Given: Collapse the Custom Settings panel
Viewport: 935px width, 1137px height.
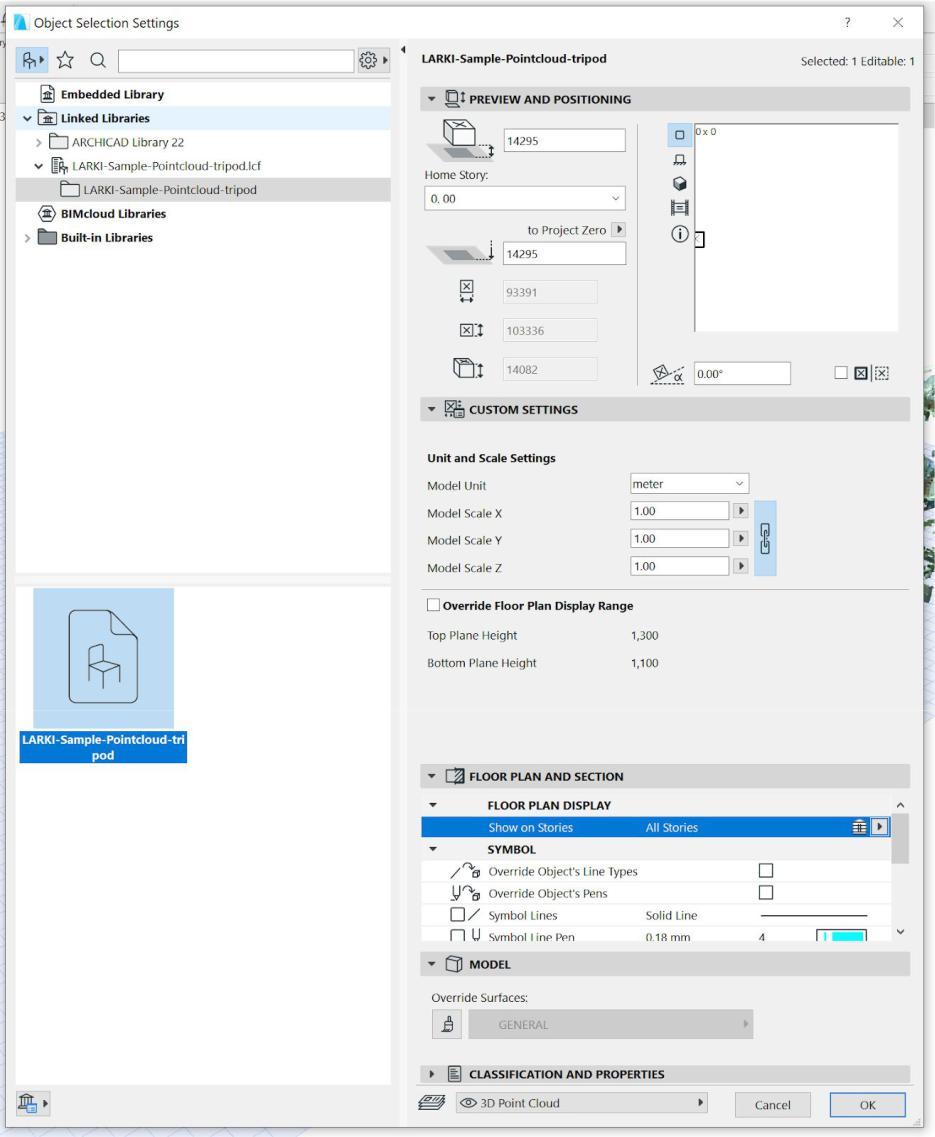Looking at the screenshot, I should 432,409.
